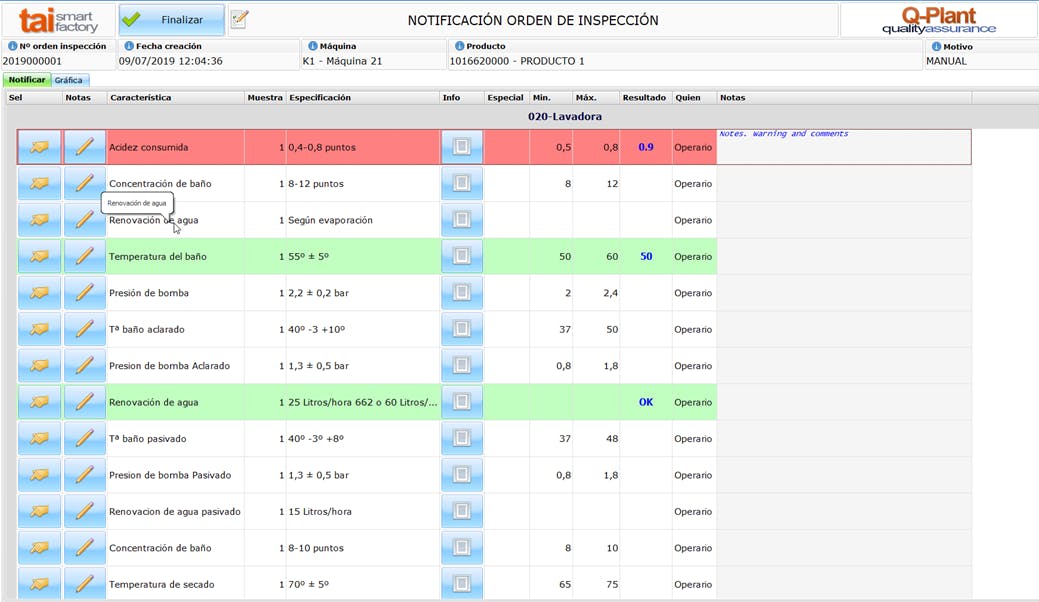Open the notes pencil for Presion de bomba Pasivado
The width and height of the screenshot is (1039, 602).
85,475
